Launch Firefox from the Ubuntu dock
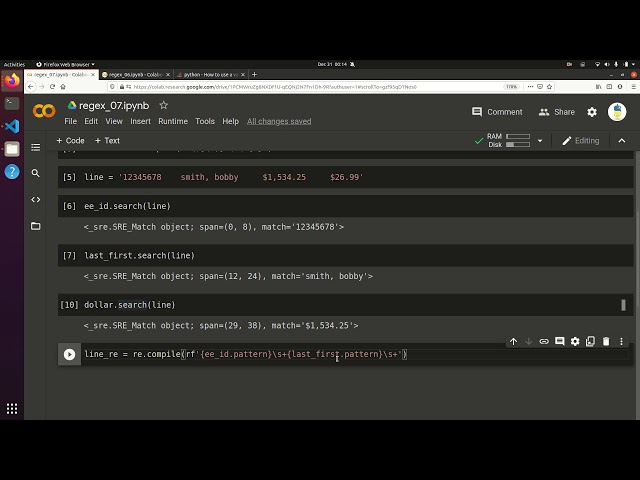640x480 pixels. pyautogui.click(x=12, y=81)
